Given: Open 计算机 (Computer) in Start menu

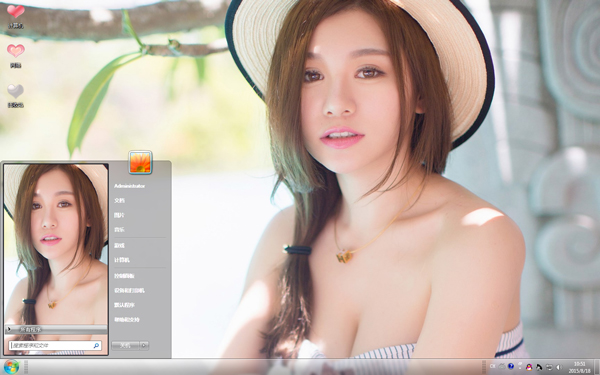Looking at the screenshot, I should click(x=122, y=260).
